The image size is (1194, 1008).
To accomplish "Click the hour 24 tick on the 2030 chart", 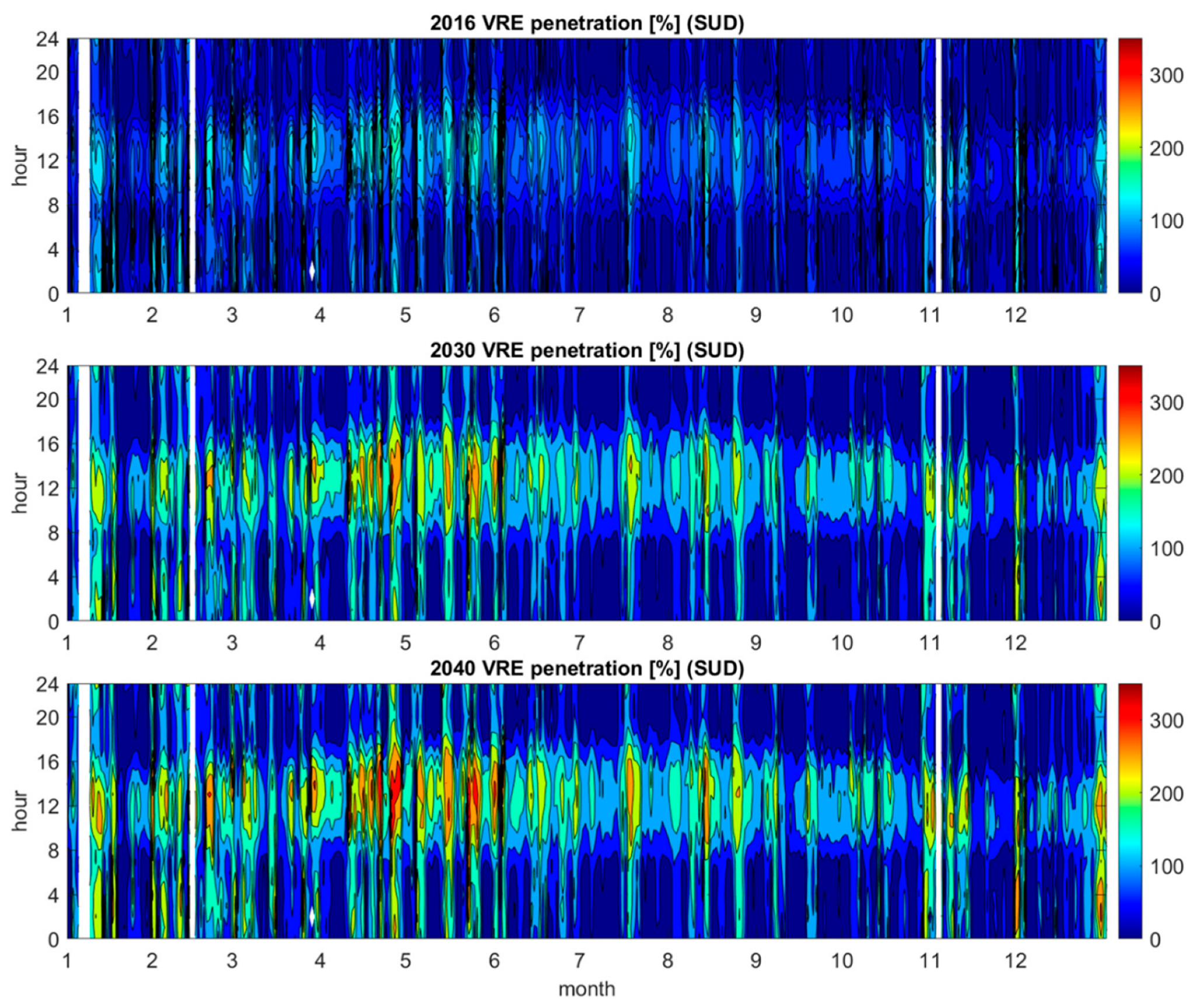I will pos(47,367).
